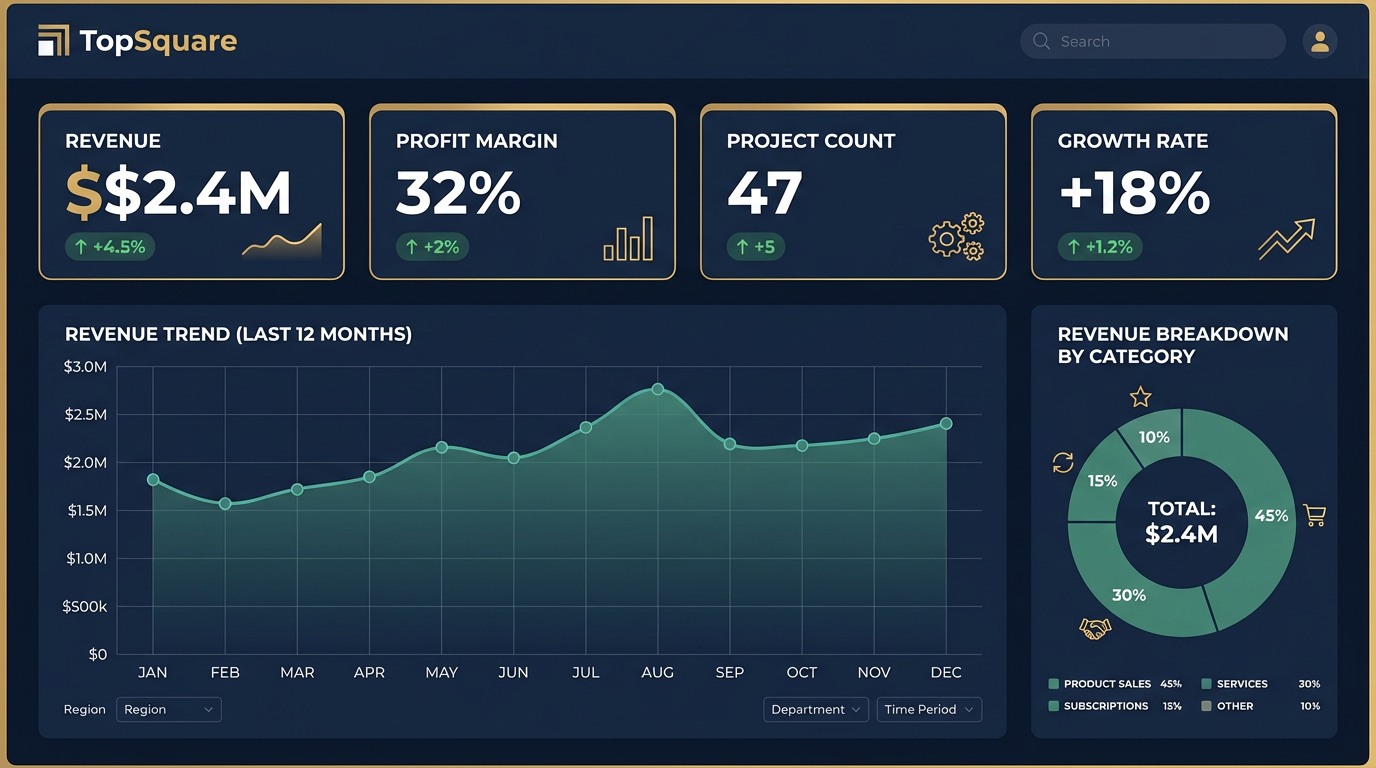Open the user account menu
Screen dimensions: 1376x768
pyautogui.click(x=1320, y=41)
